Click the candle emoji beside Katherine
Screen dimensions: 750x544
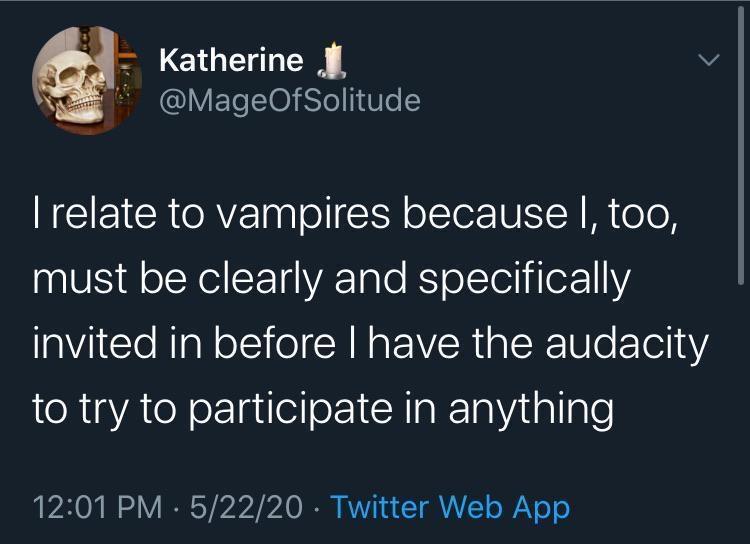[x=328, y=62]
